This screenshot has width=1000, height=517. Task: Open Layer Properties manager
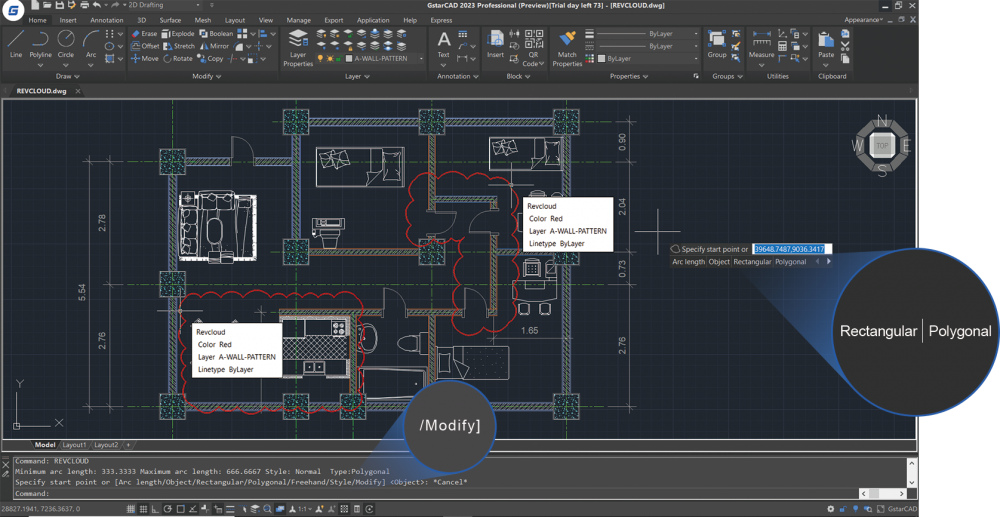[x=298, y=48]
